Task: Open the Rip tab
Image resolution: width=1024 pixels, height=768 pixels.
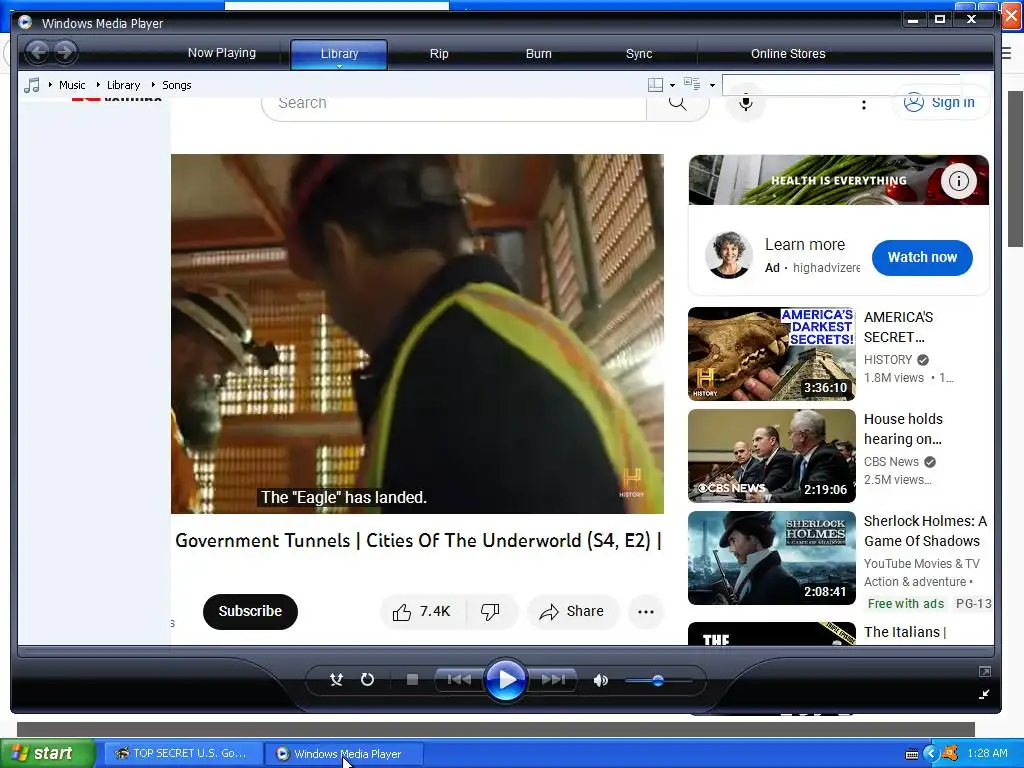Action: pyautogui.click(x=439, y=54)
